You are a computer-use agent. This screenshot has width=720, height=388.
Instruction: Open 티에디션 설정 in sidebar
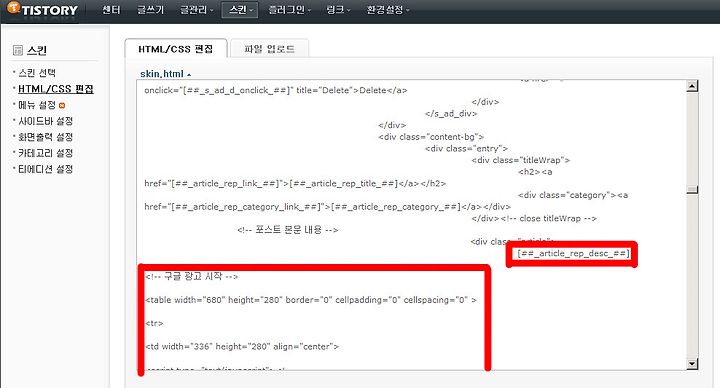pos(45,169)
